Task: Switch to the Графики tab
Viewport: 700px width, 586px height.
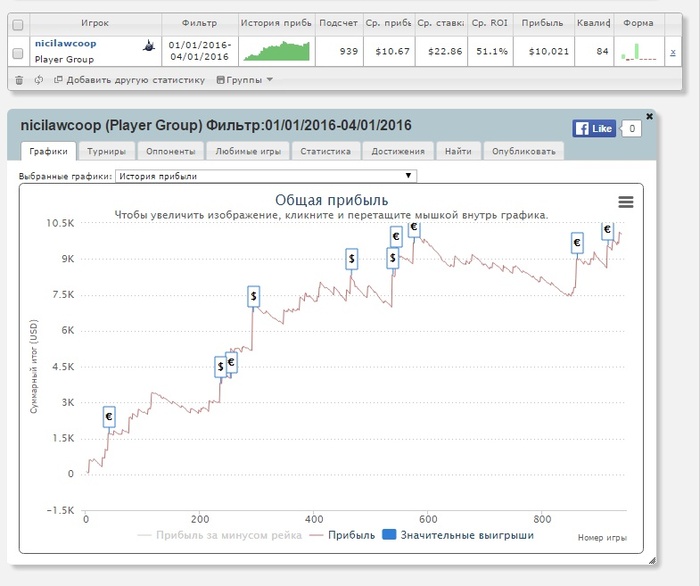Action: coord(48,151)
